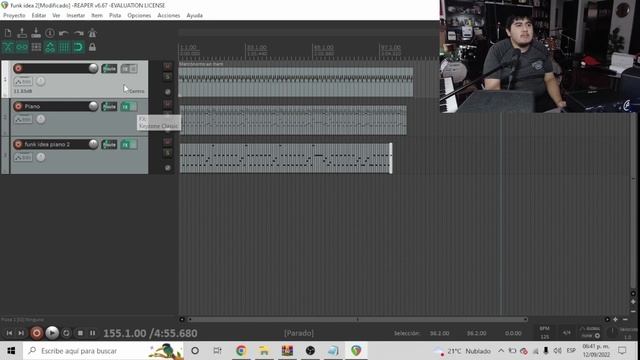Arm recording on the unnamed first track

18,68
